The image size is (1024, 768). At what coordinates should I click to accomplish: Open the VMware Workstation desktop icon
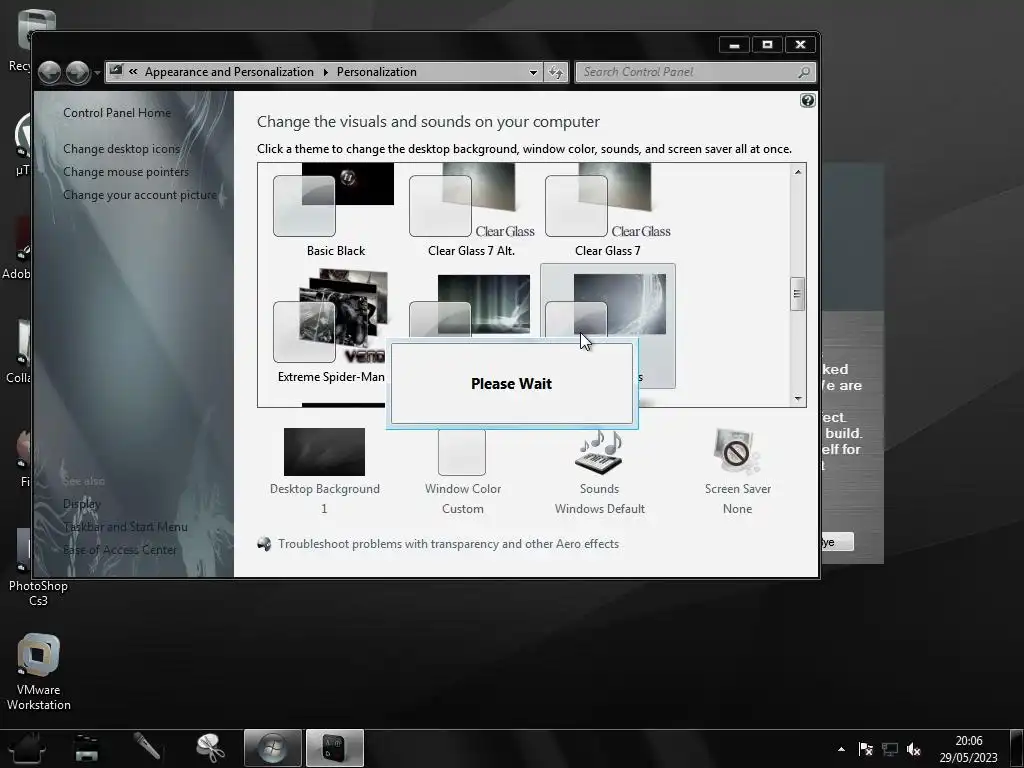point(39,673)
